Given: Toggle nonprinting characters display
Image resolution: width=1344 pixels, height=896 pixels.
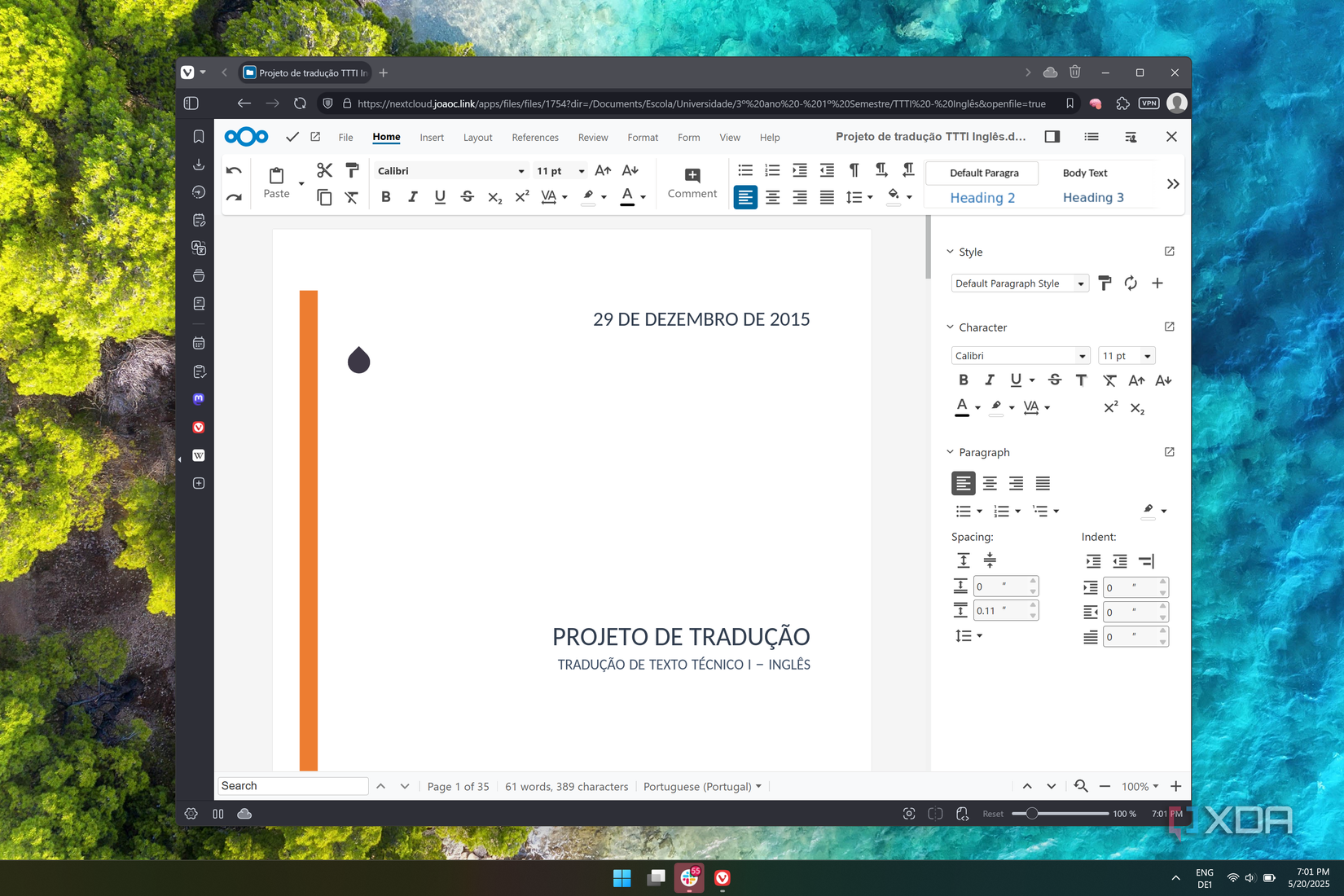Looking at the screenshot, I should click(x=853, y=170).
